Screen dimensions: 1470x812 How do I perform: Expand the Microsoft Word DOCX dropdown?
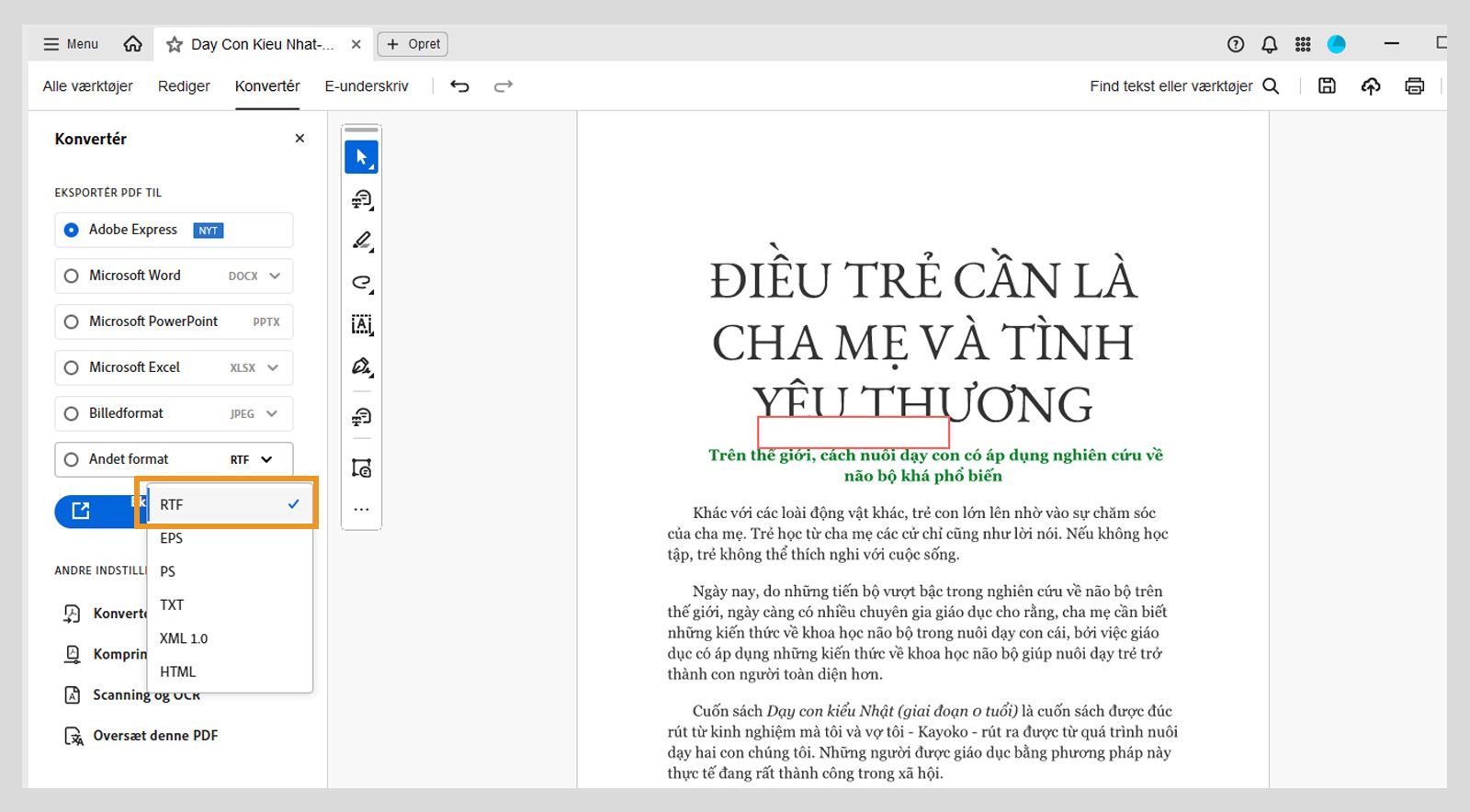point(275,276)
